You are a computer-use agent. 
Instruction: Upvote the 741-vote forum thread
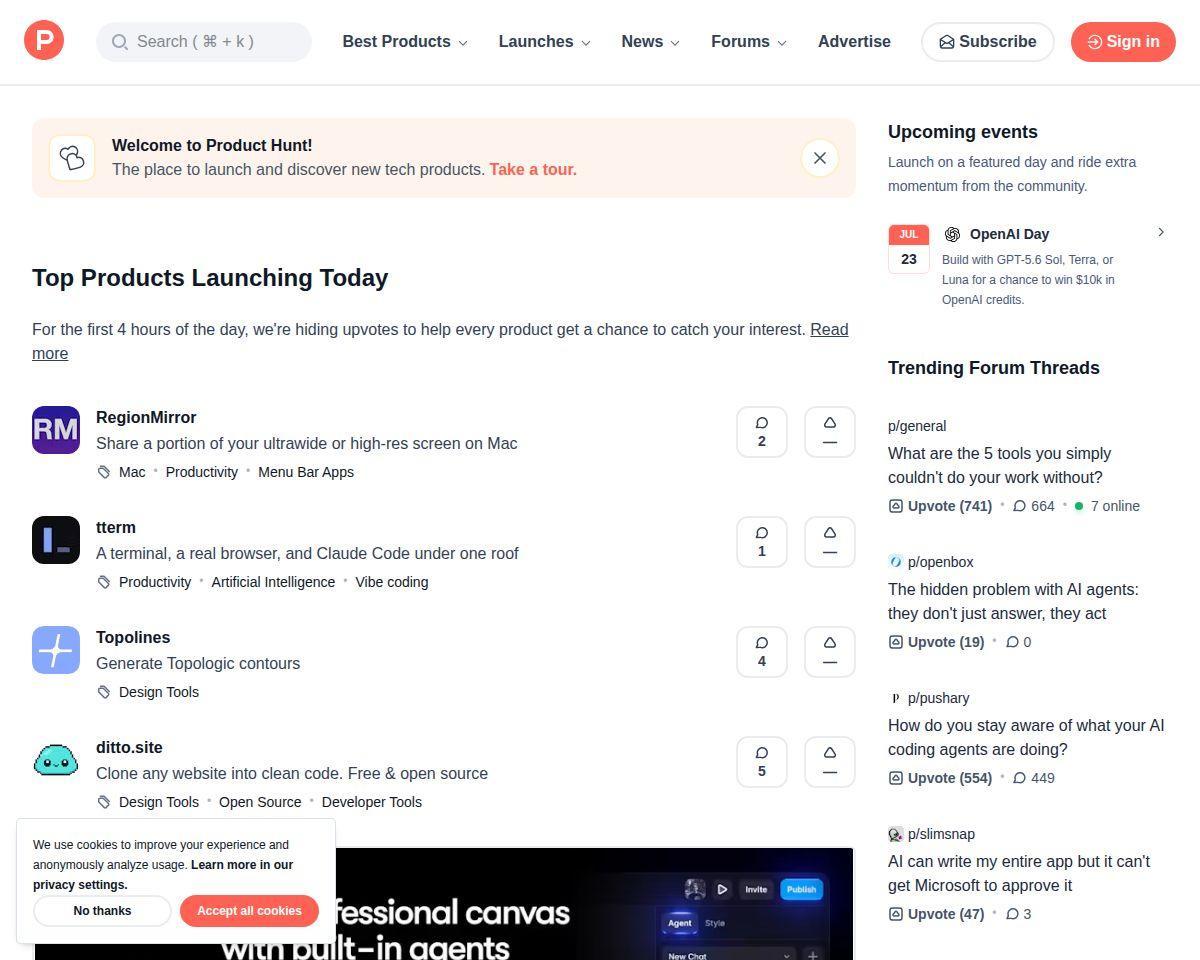tap(940, 506)
